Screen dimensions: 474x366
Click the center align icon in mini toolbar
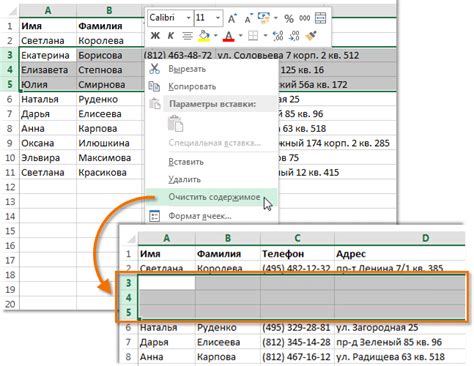187,35
